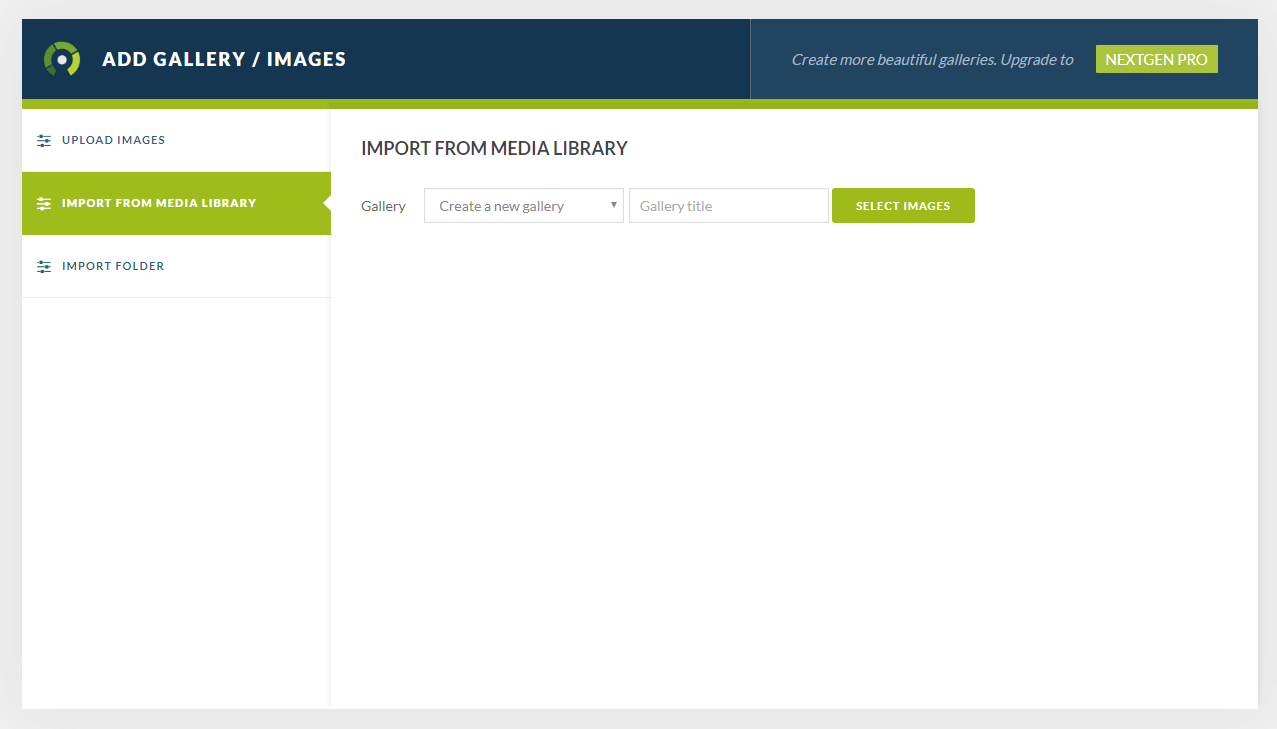Choose Import Folder from the sidebar menu
Screen dimensions: 1277x729
pos(112,265)
